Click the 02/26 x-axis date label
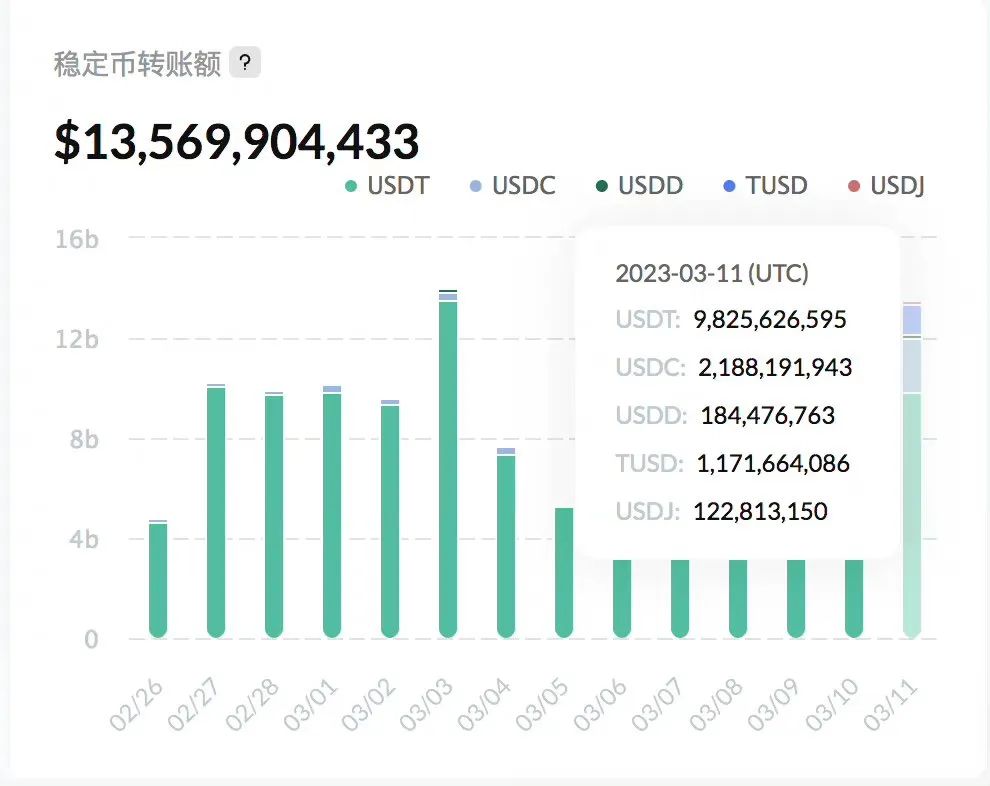The height and width of the screenshot is (786, 990). [x=136, y=705]
